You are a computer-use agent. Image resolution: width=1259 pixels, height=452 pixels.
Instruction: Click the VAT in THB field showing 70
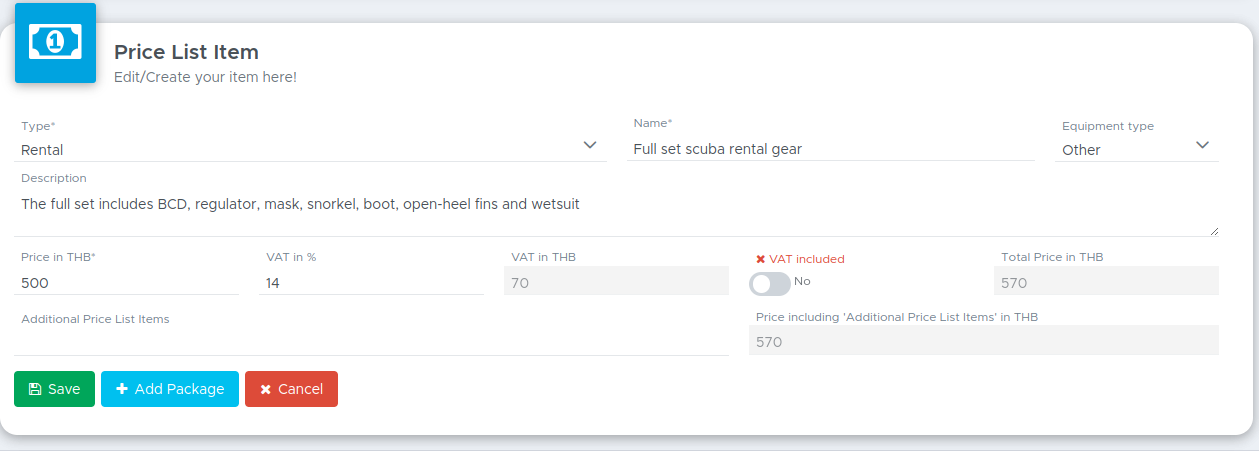[x=616, y=283]
